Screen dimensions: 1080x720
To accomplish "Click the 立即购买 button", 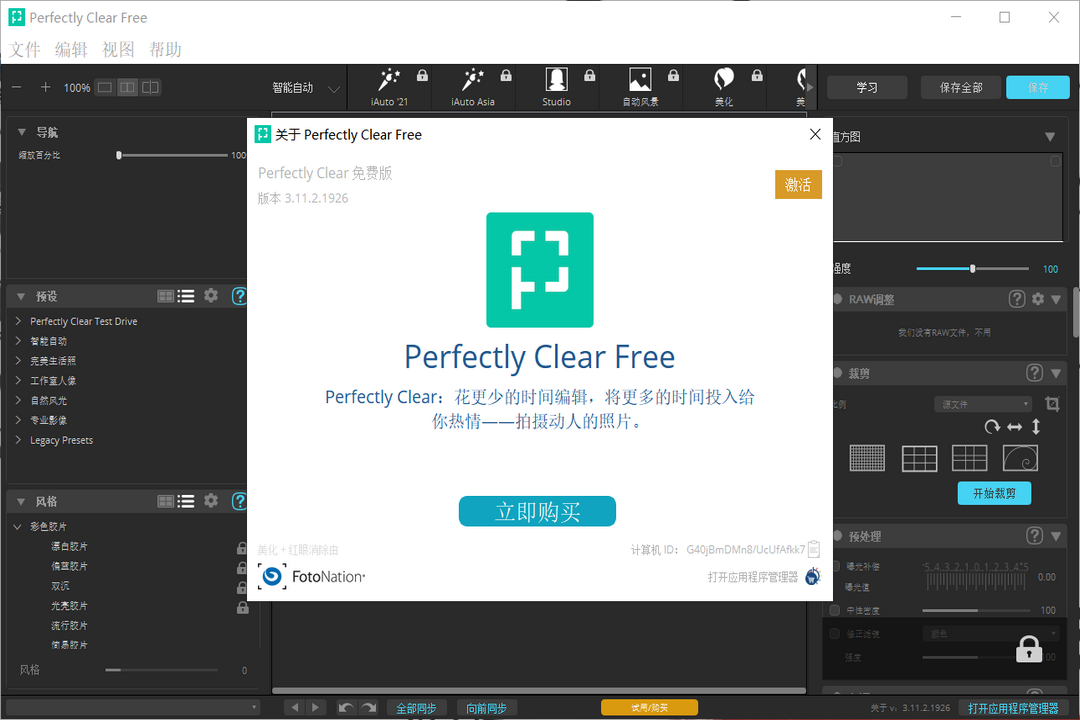I will click(537, 511).
